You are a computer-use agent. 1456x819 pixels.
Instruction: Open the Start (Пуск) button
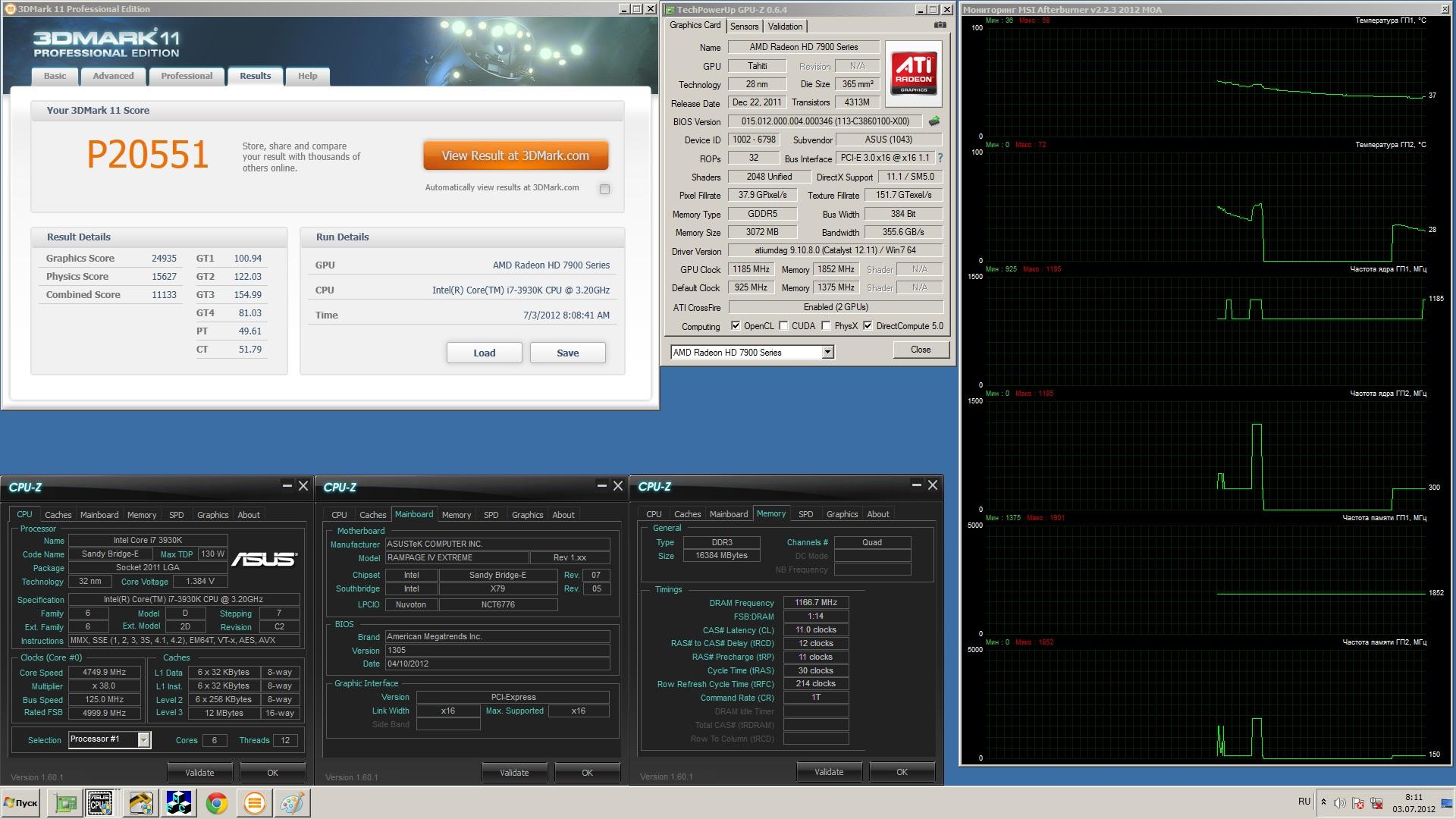click(x=20, y=803)
